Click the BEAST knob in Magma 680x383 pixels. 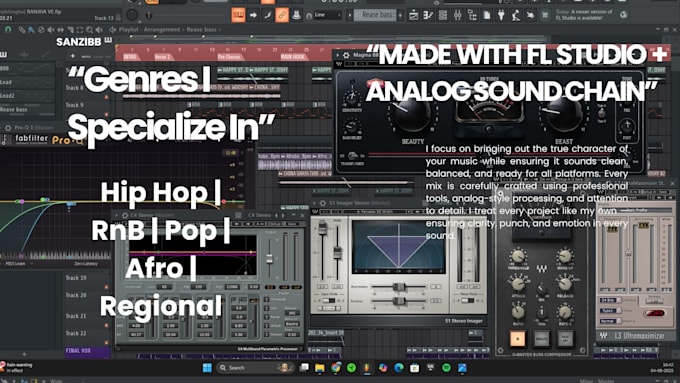(x=563, y=114)
